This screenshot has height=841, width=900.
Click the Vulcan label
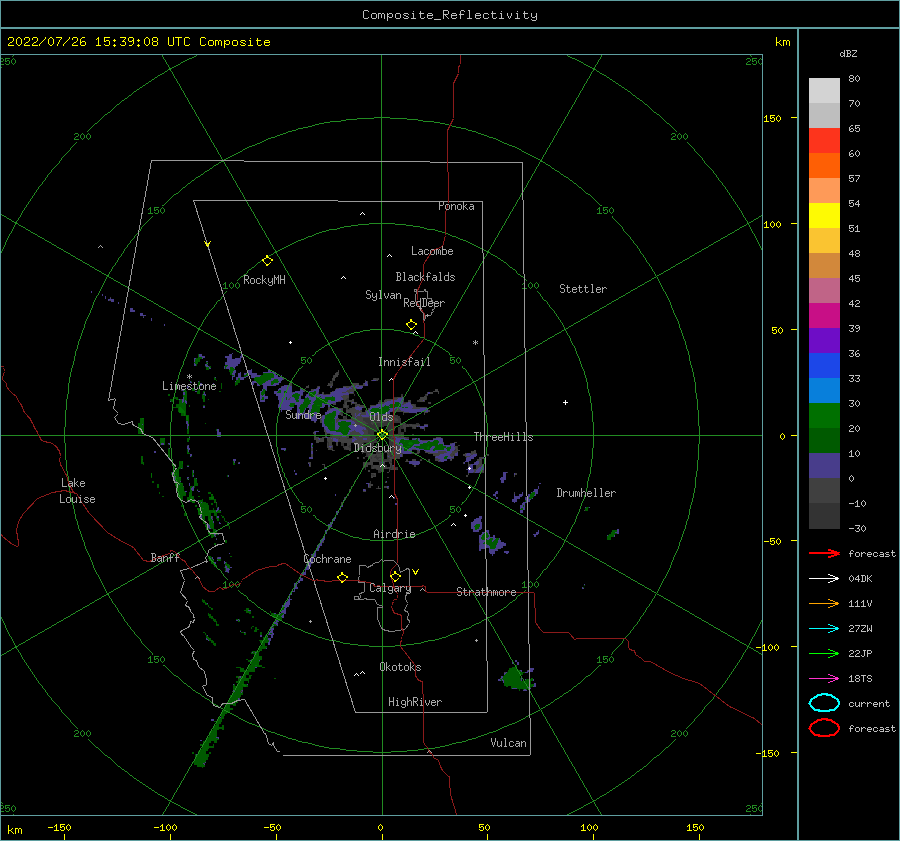(508, 742)
